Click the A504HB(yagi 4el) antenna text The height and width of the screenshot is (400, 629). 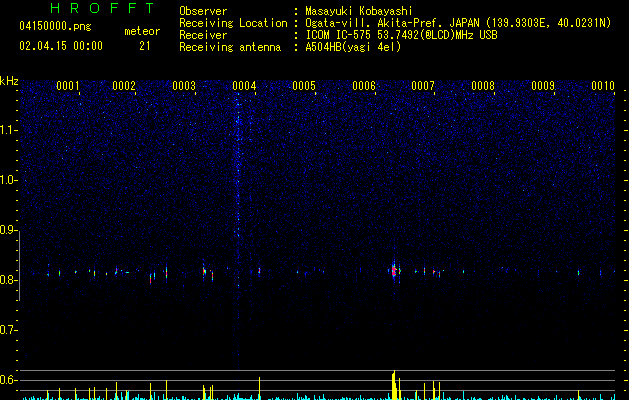click(353, 47)
